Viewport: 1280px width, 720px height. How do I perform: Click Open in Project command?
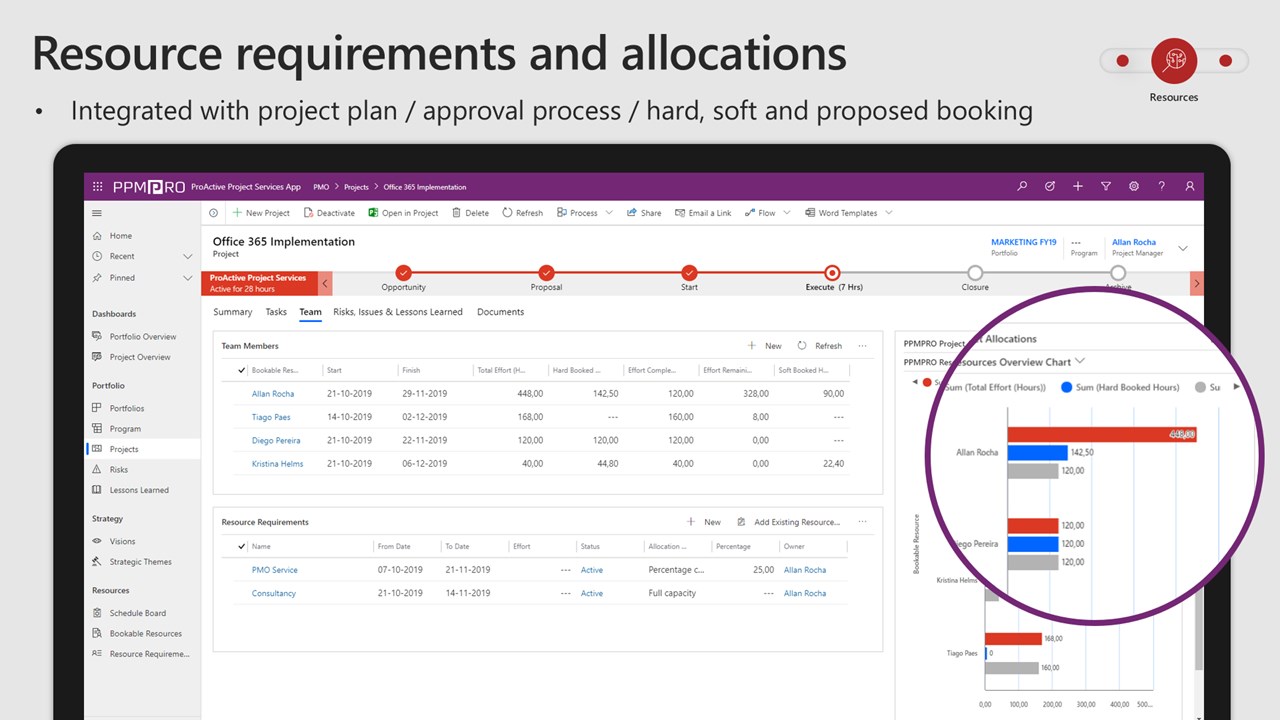pos(403,213)
